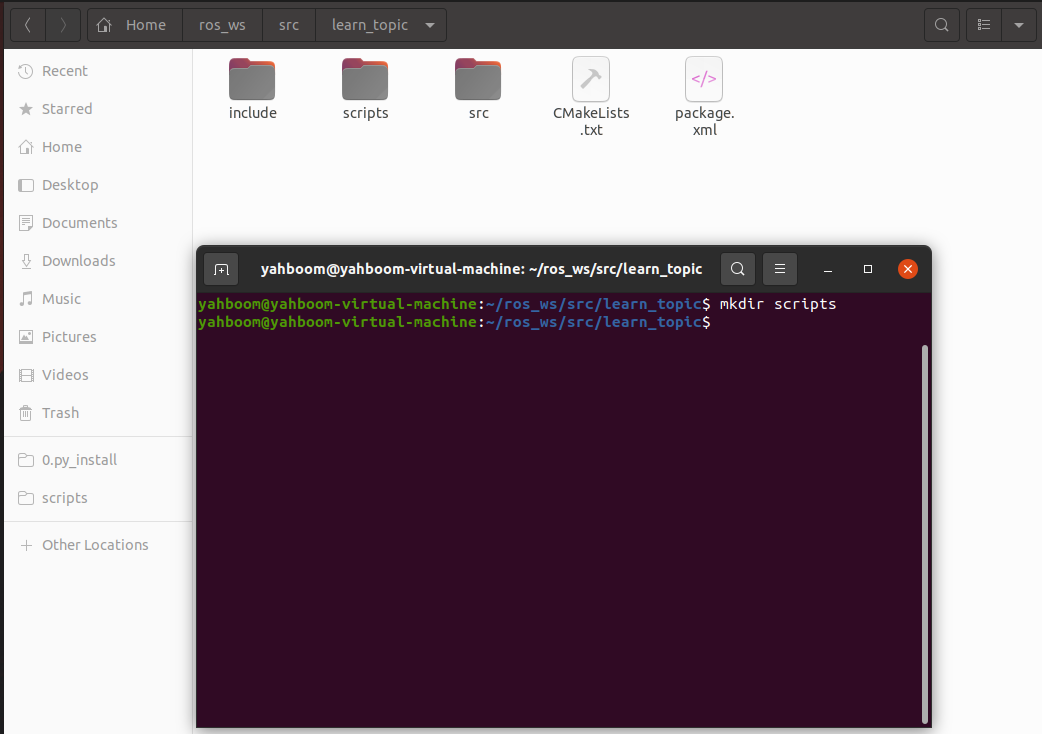Open view options dropdown arrow

[x=1019, y=25]
